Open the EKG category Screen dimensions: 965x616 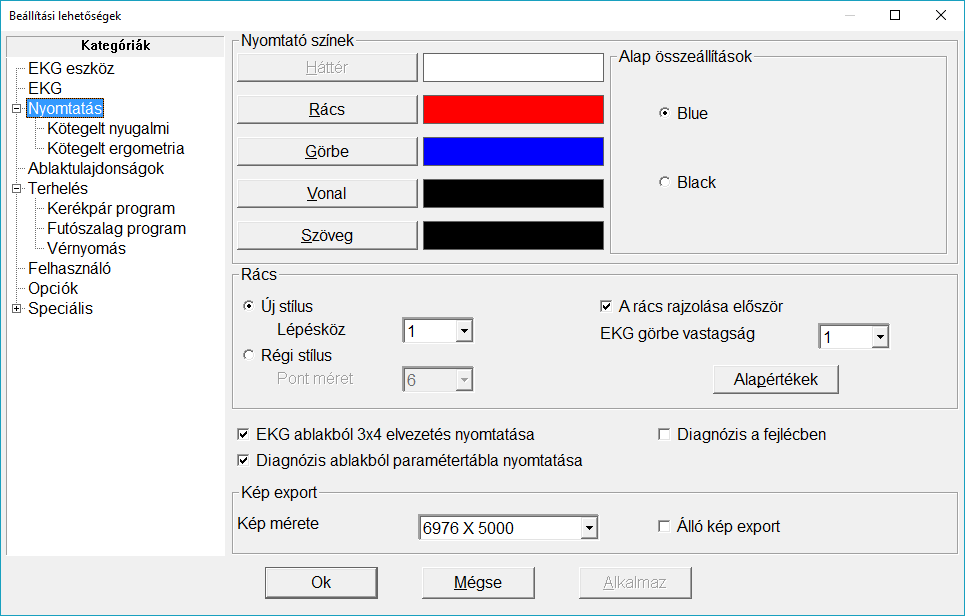click(45, 89)
